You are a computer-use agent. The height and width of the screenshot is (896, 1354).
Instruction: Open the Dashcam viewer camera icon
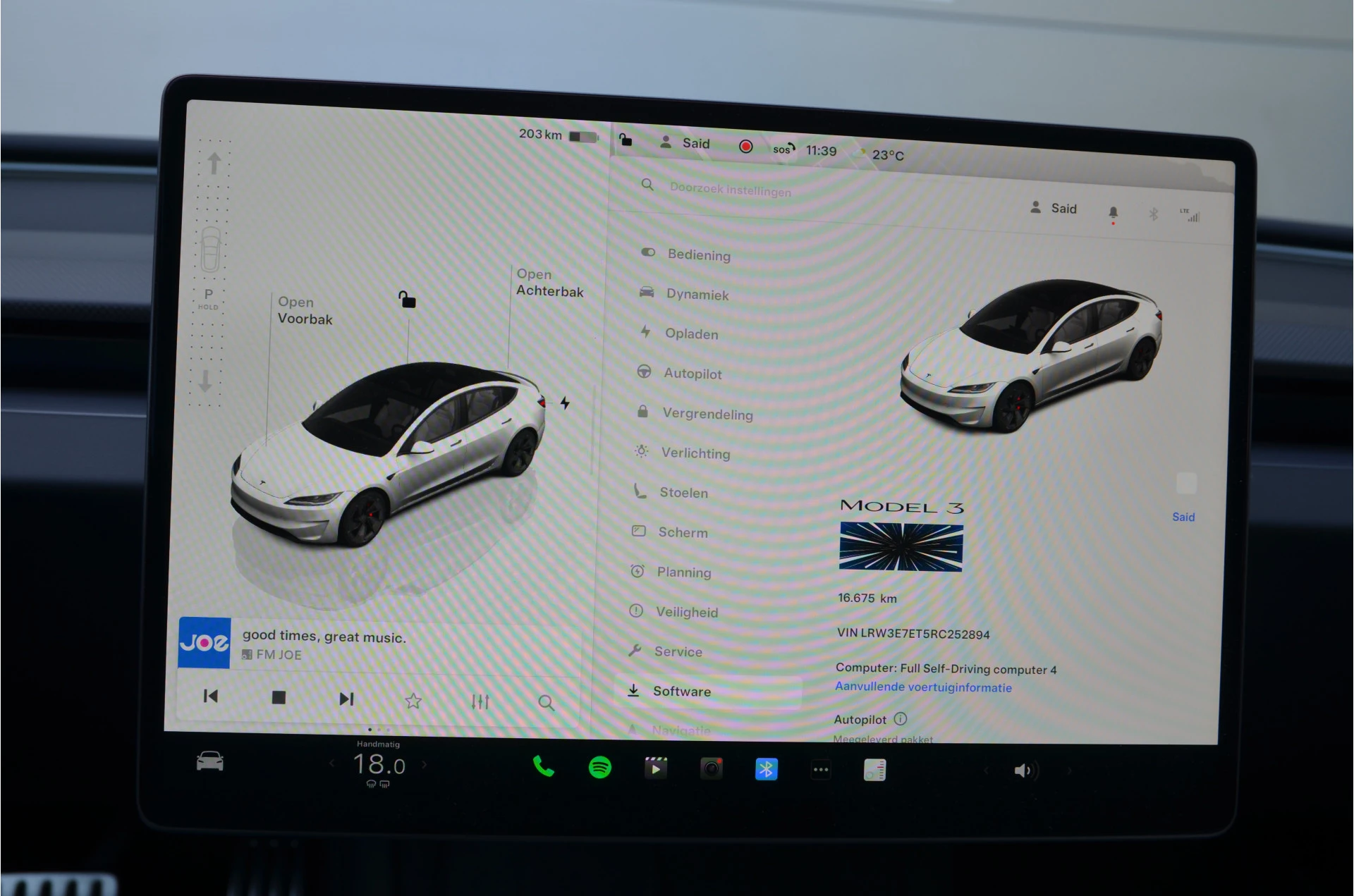(711, 769)
